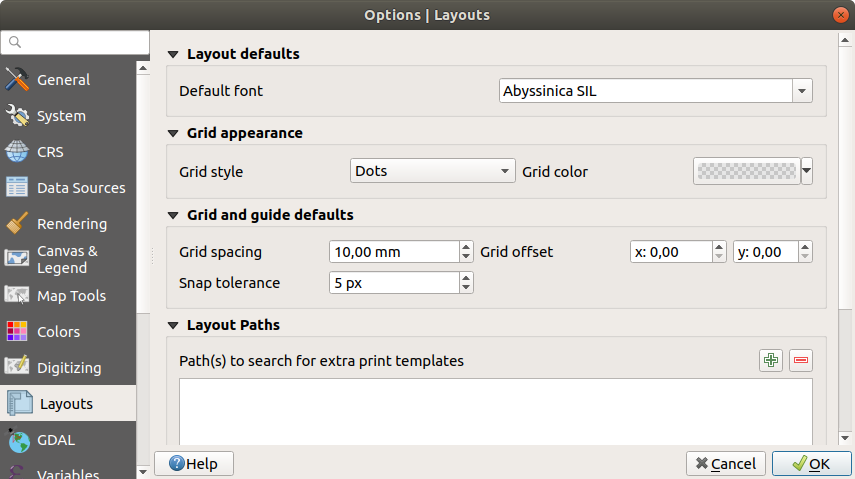Click the Help button
Image resolution: width=855 pixels, height=479 pixels.
click(193, 464)
